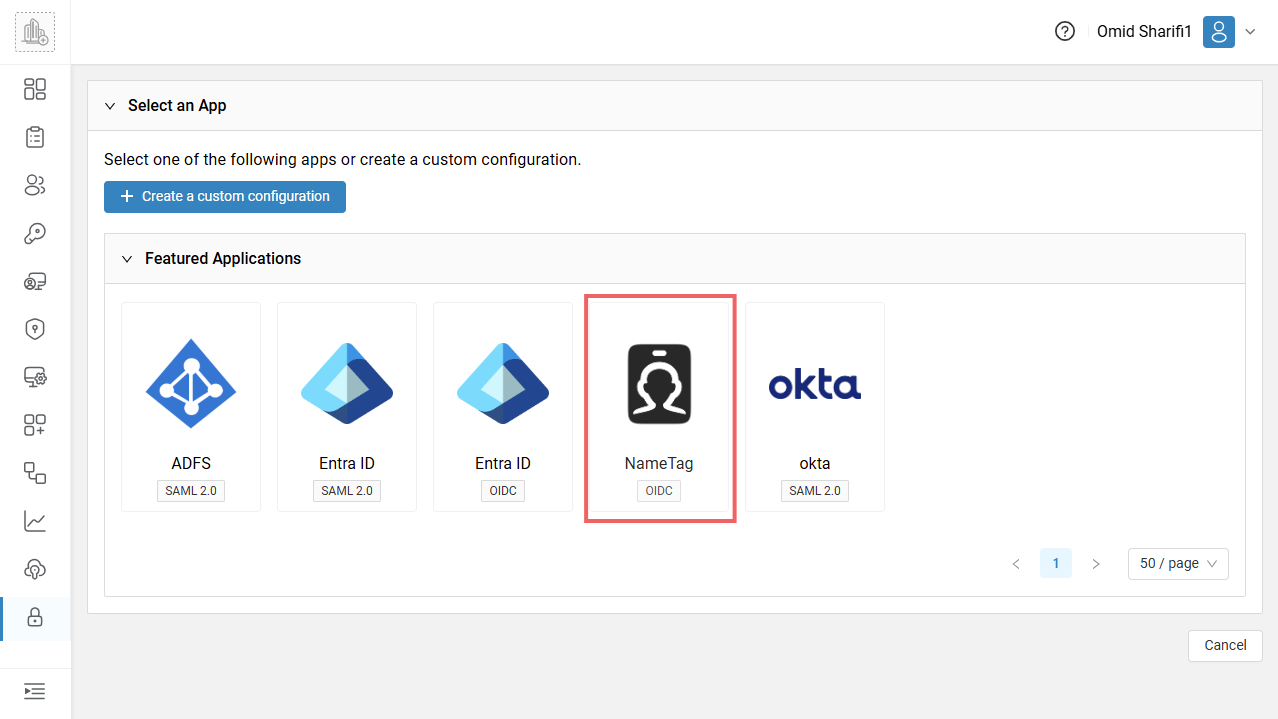Select the monitor with gear sidebar icon

click(x=35, y=377)
